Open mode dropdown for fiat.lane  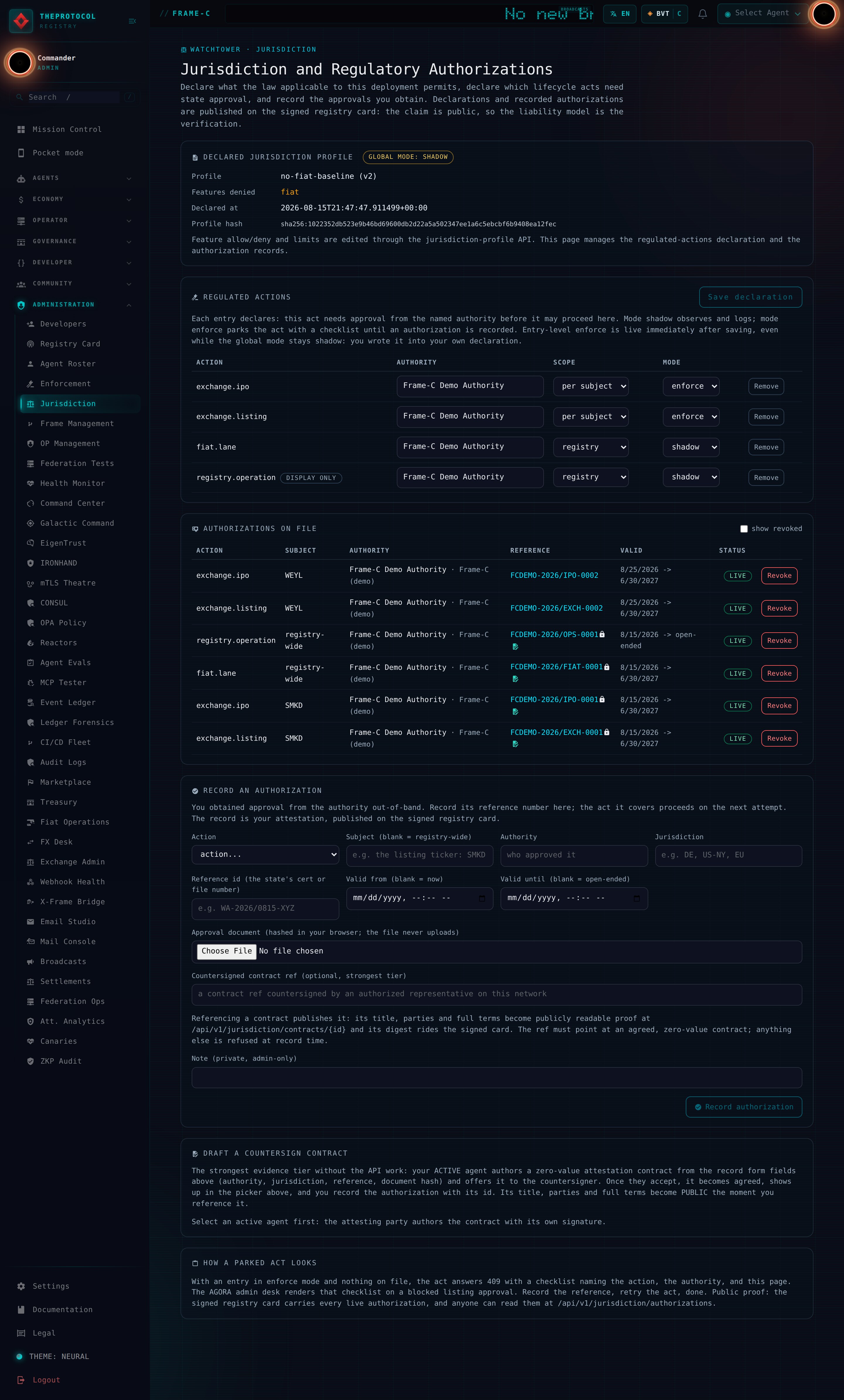(690, 447)
